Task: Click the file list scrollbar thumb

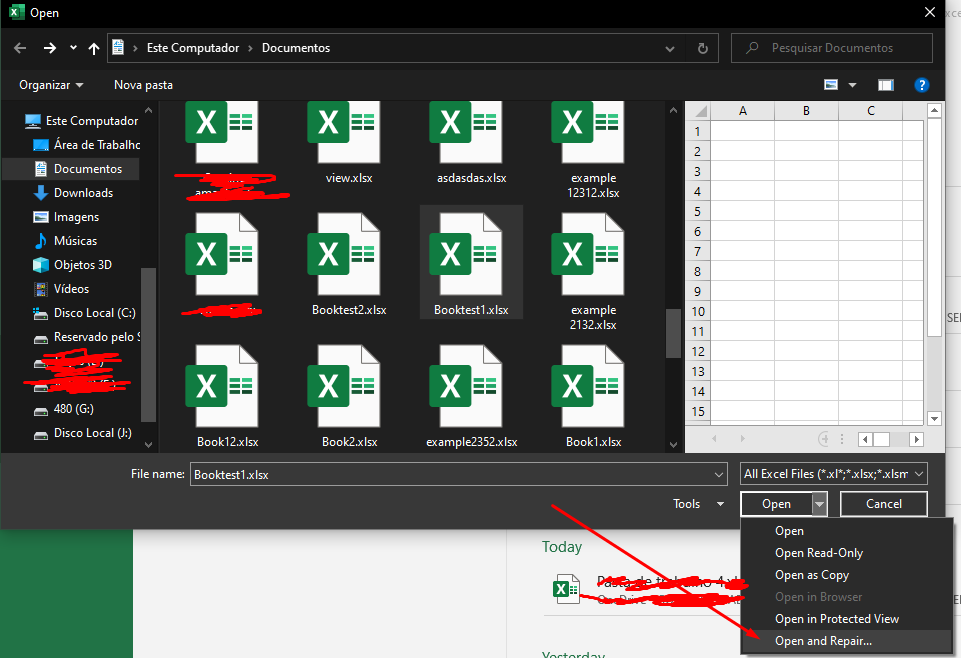Action: point(673,333)
